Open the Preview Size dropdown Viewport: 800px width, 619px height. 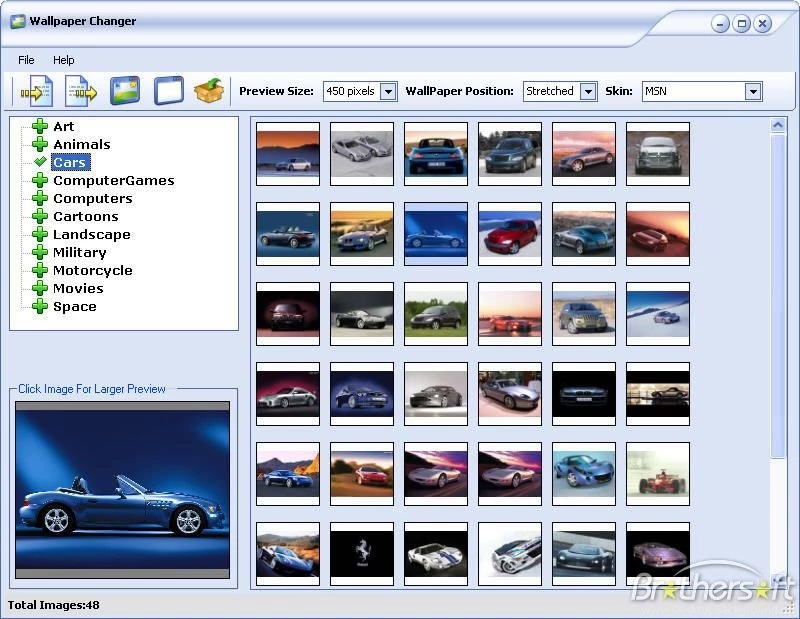click(x=389, y=90)
